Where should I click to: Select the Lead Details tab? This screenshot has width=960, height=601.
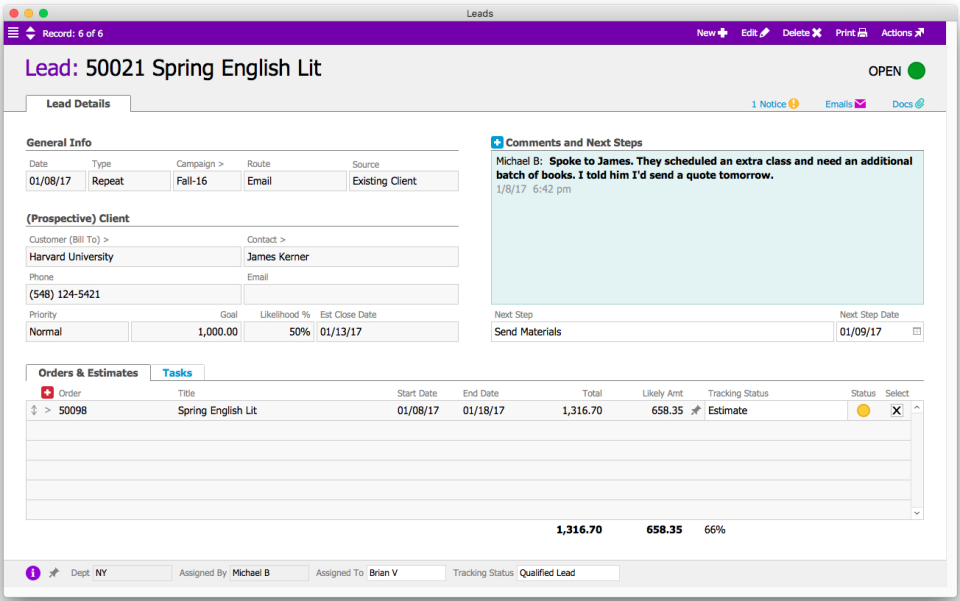click(77, 103)
